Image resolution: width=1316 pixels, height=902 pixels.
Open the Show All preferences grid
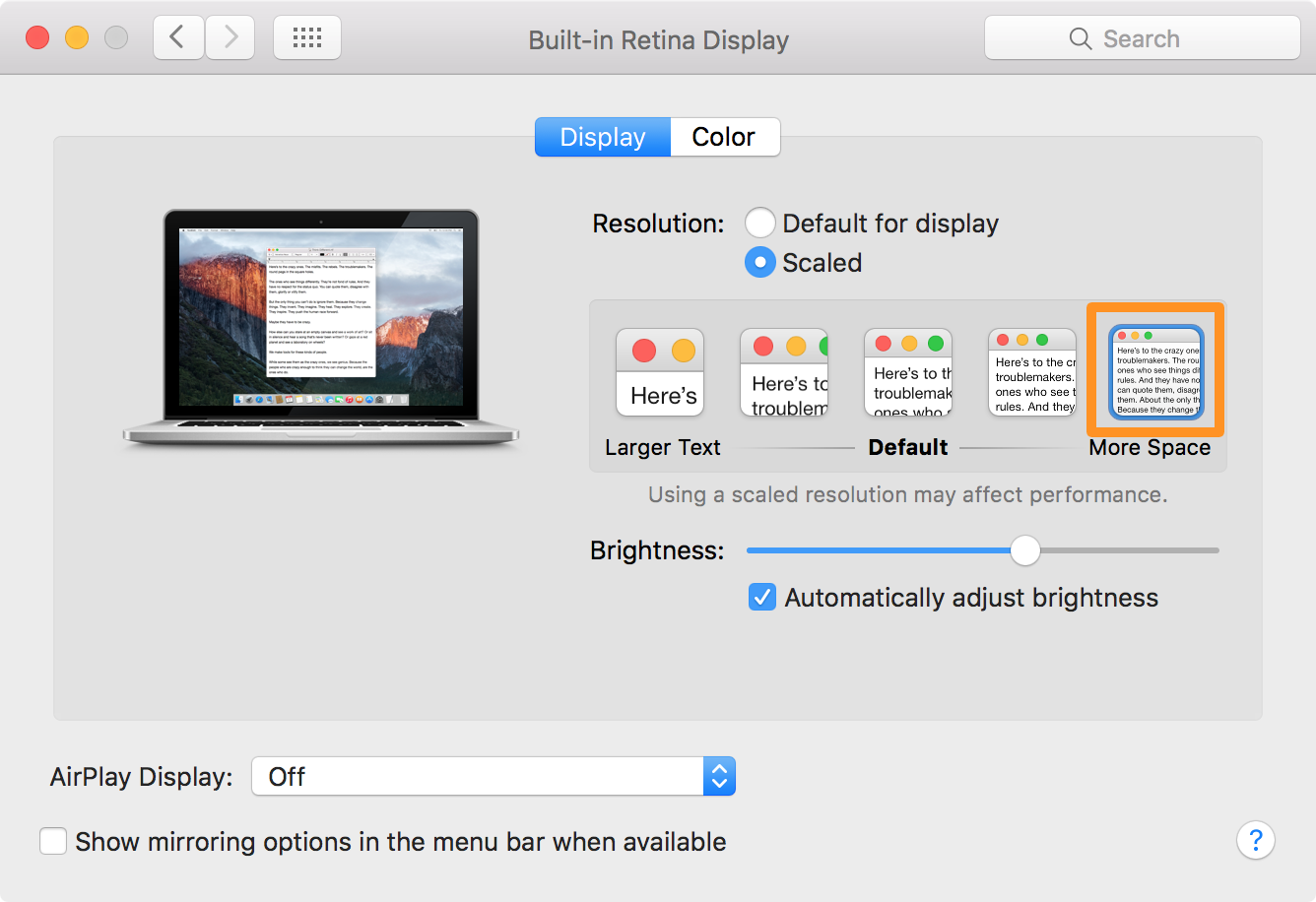pyautogui.click(x=306, y=36)
